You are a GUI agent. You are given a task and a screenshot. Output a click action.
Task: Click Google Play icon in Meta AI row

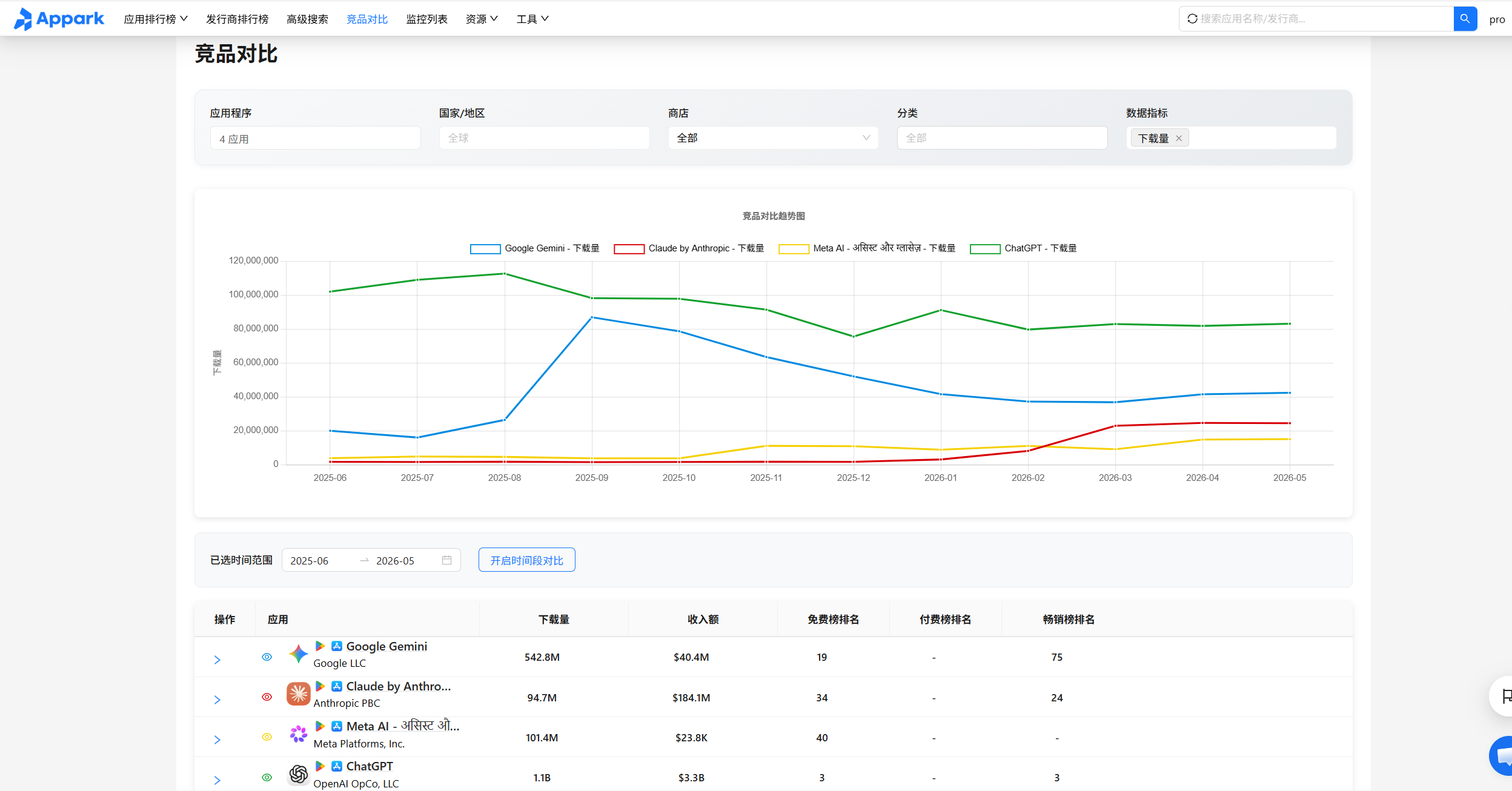320,726
